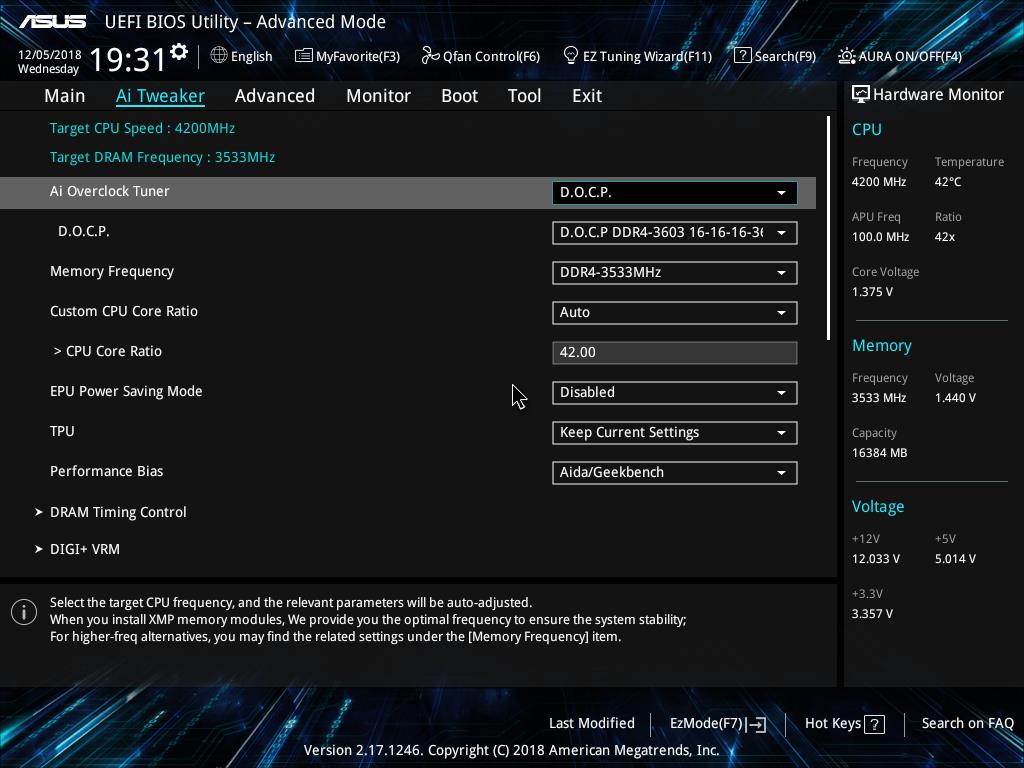Click the TPU label
Image resolution: width=1024 pixels, height=768 pixels.
click(x=62, y=431)
